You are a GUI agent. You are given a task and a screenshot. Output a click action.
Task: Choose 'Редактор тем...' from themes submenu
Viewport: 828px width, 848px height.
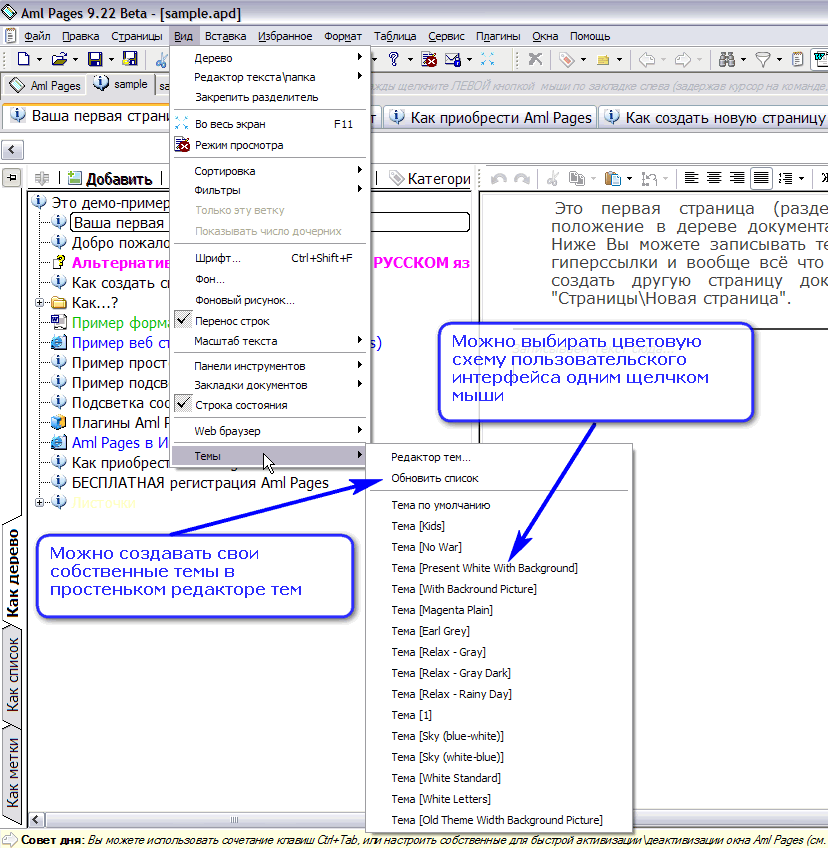pyautogui.click(x=499, y=457)
